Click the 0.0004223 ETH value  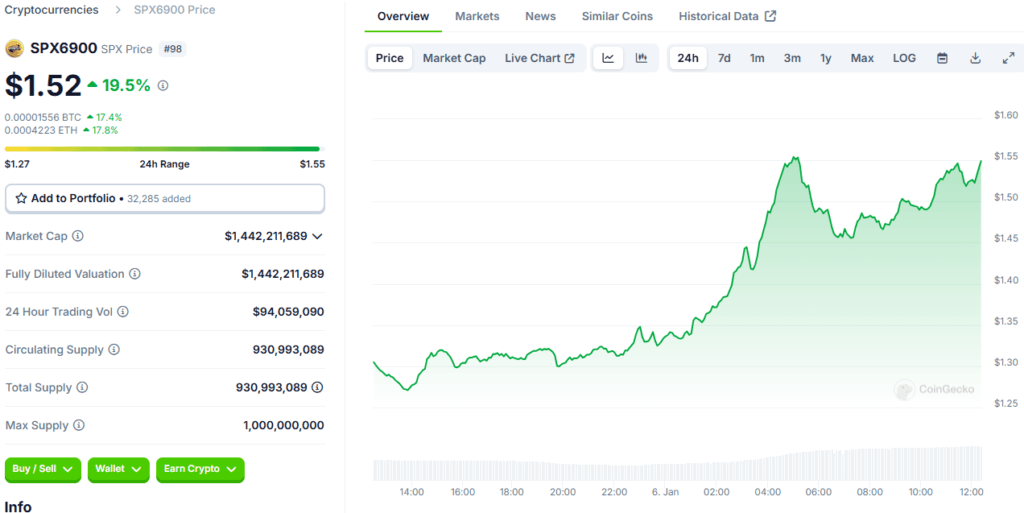pyautogui.click(x=41, y=130)
